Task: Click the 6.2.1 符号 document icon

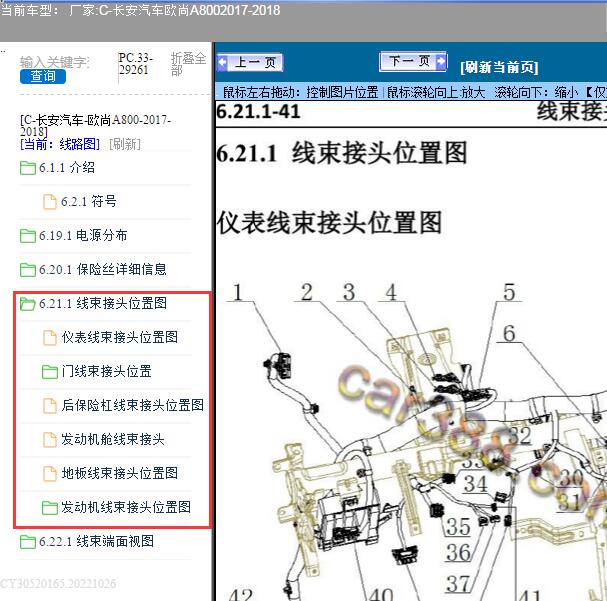Action: pos(50,202)
